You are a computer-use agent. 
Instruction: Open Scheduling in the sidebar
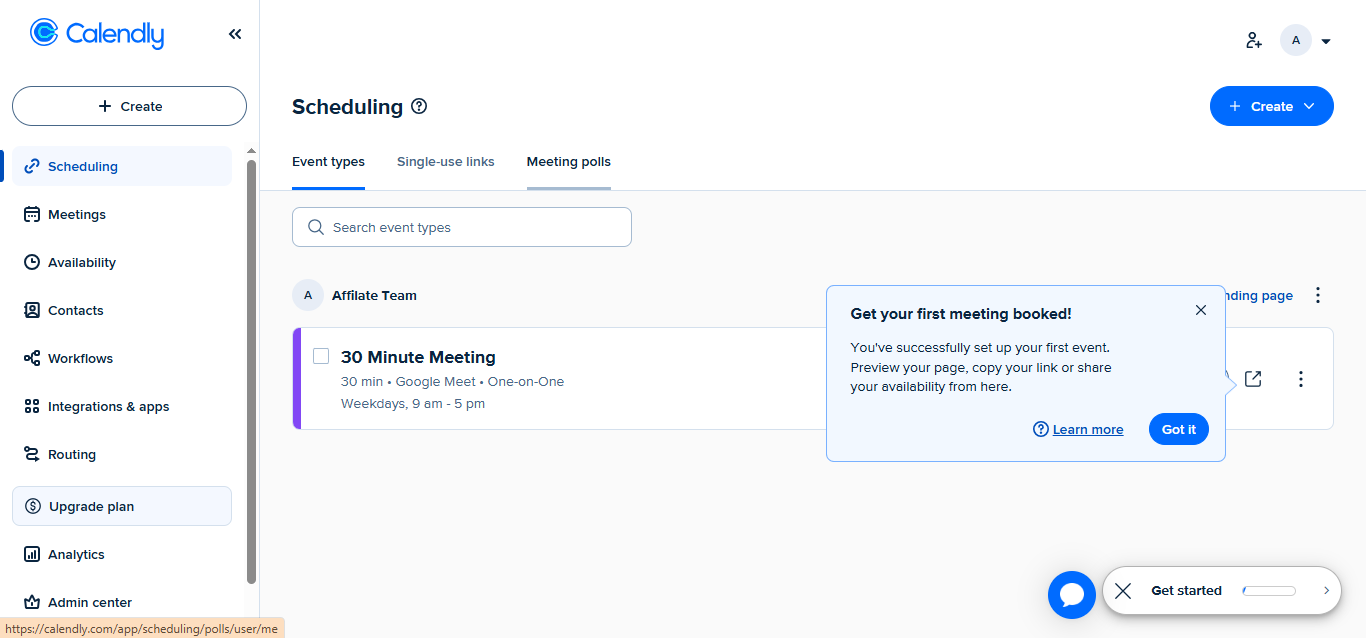pos(122,166)
